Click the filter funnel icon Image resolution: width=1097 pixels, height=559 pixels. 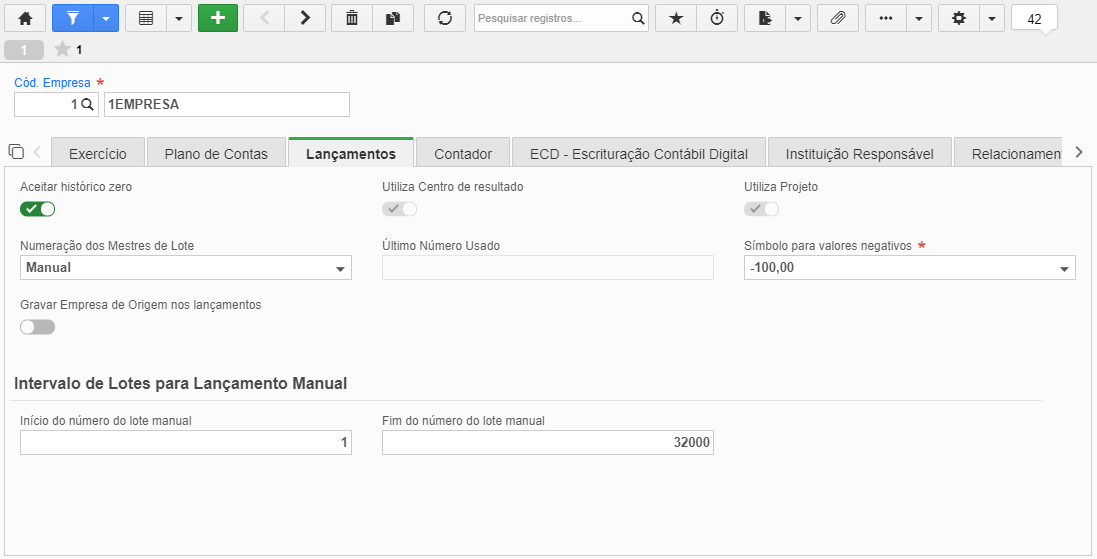coord(73,18)
